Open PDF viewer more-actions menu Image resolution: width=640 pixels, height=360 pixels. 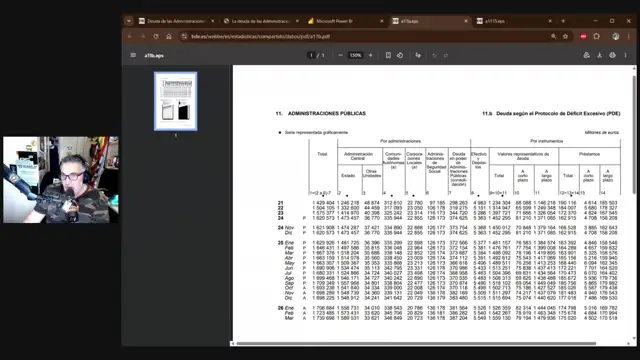(x=625, y=55)
